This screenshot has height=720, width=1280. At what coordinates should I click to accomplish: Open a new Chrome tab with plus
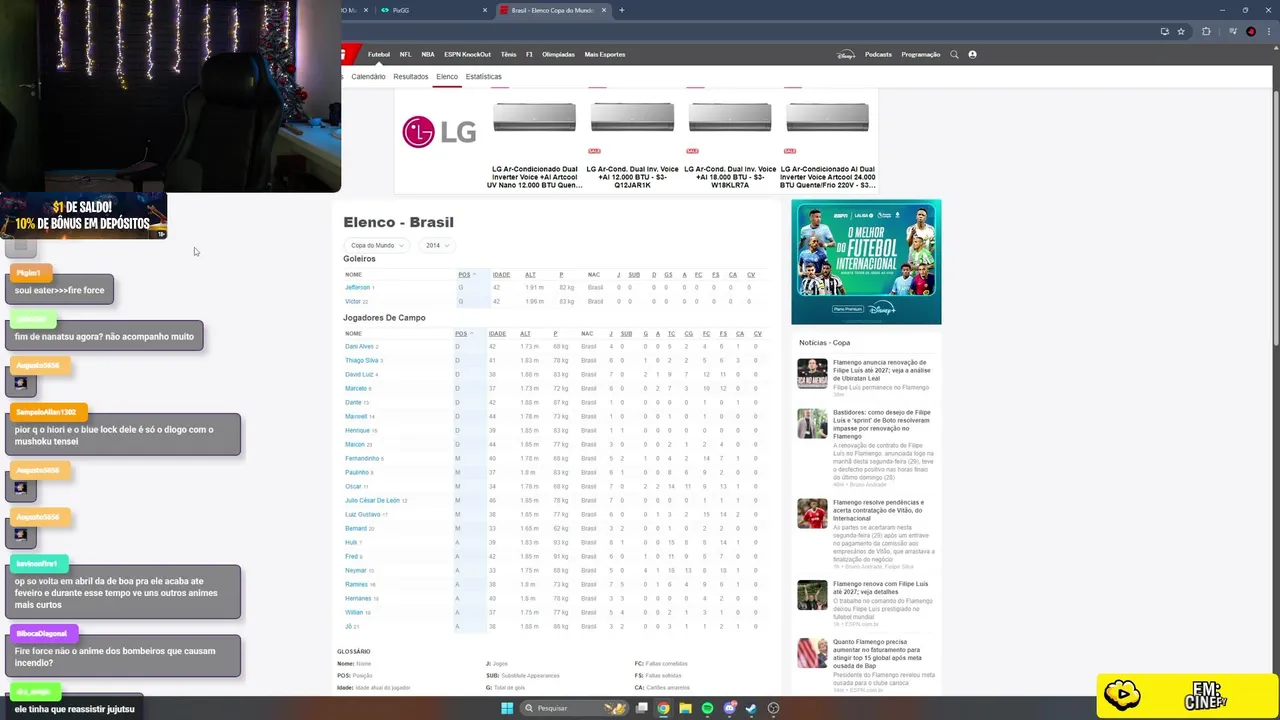click(622, 10)
